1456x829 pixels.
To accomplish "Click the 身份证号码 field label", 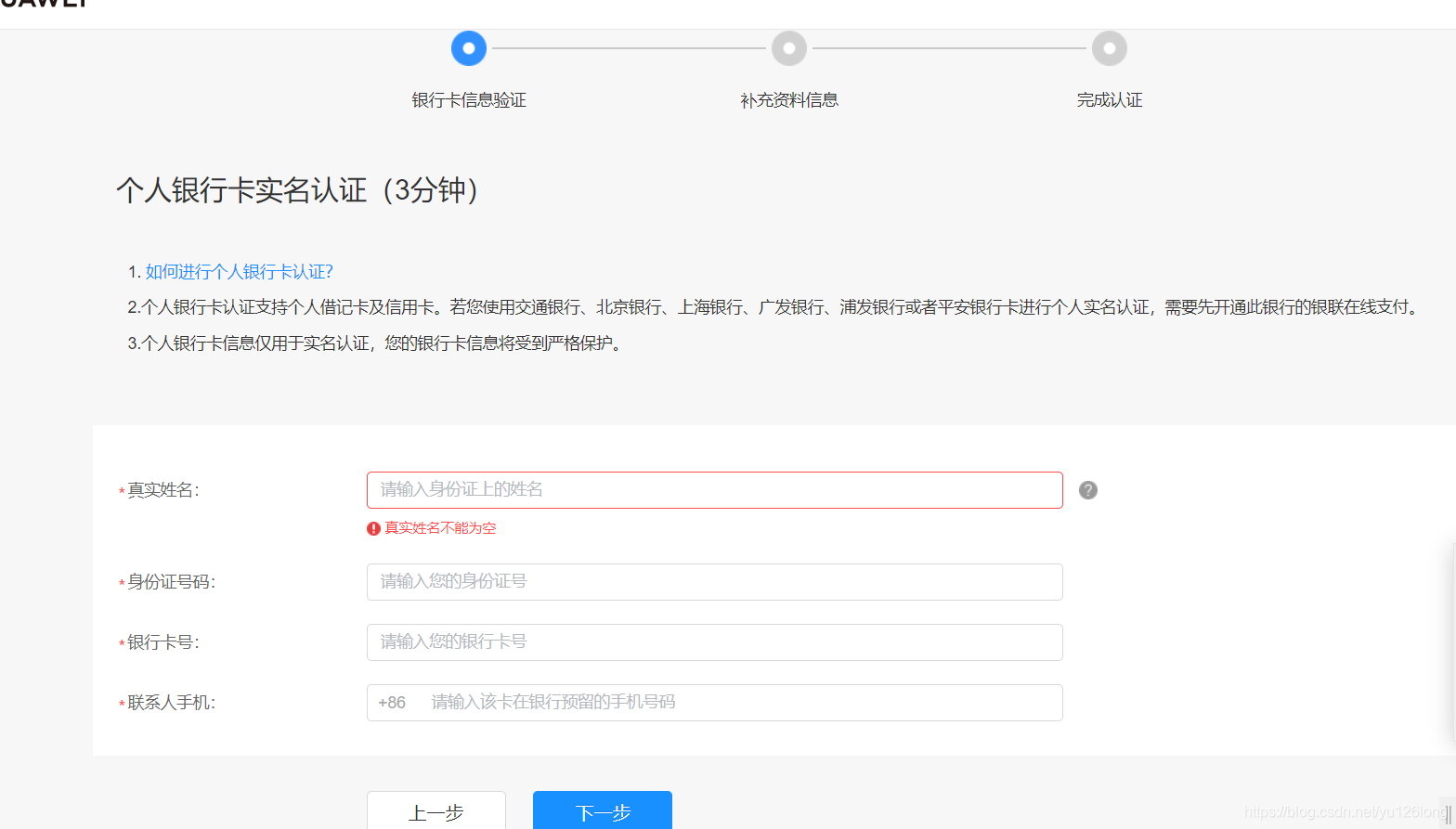I will (x=171, y=582).
